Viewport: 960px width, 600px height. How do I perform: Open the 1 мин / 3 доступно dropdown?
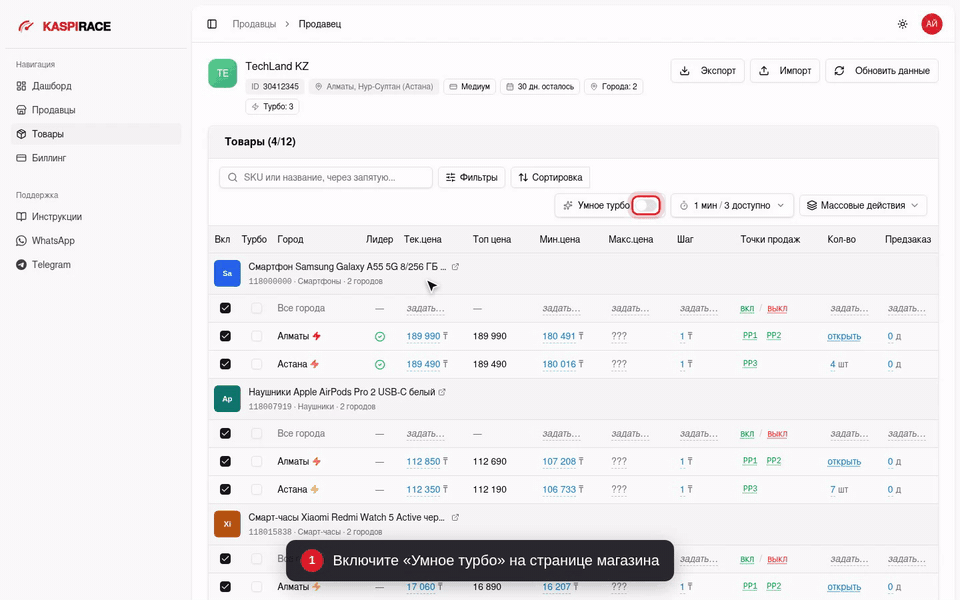point(732,206)
